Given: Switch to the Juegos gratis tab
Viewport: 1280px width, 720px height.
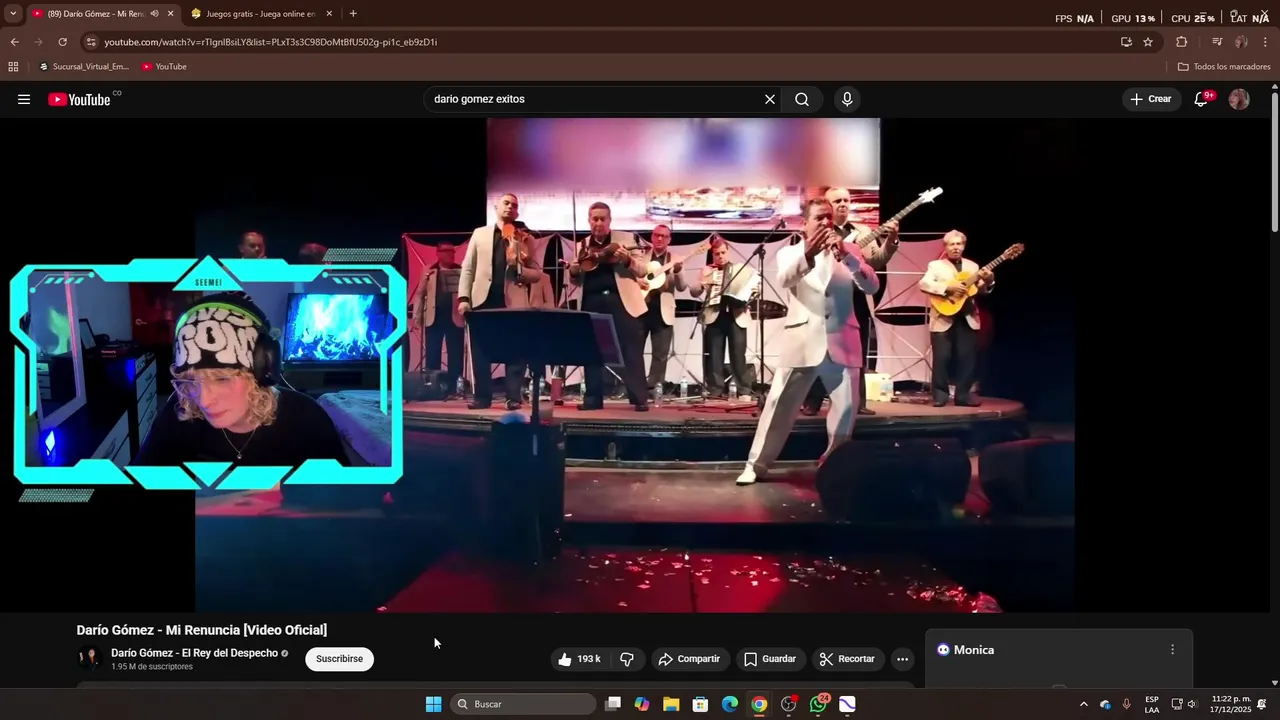Looking at the screenshot, I should click(260, 14).
